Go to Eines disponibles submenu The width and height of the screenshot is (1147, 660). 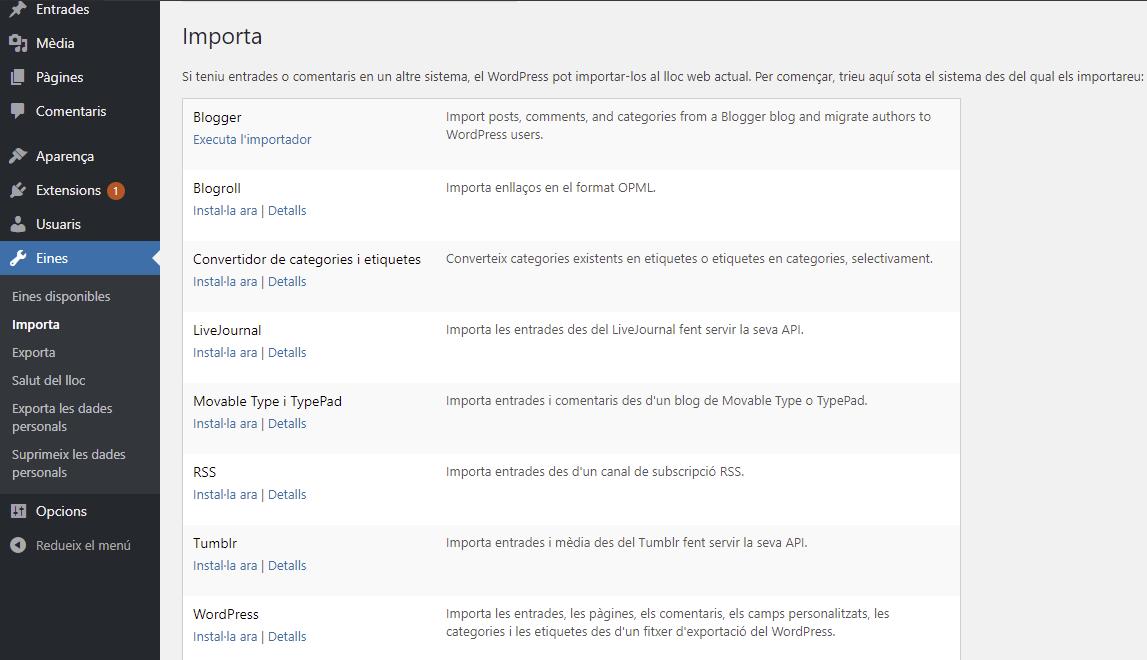[x=61, y=296]
